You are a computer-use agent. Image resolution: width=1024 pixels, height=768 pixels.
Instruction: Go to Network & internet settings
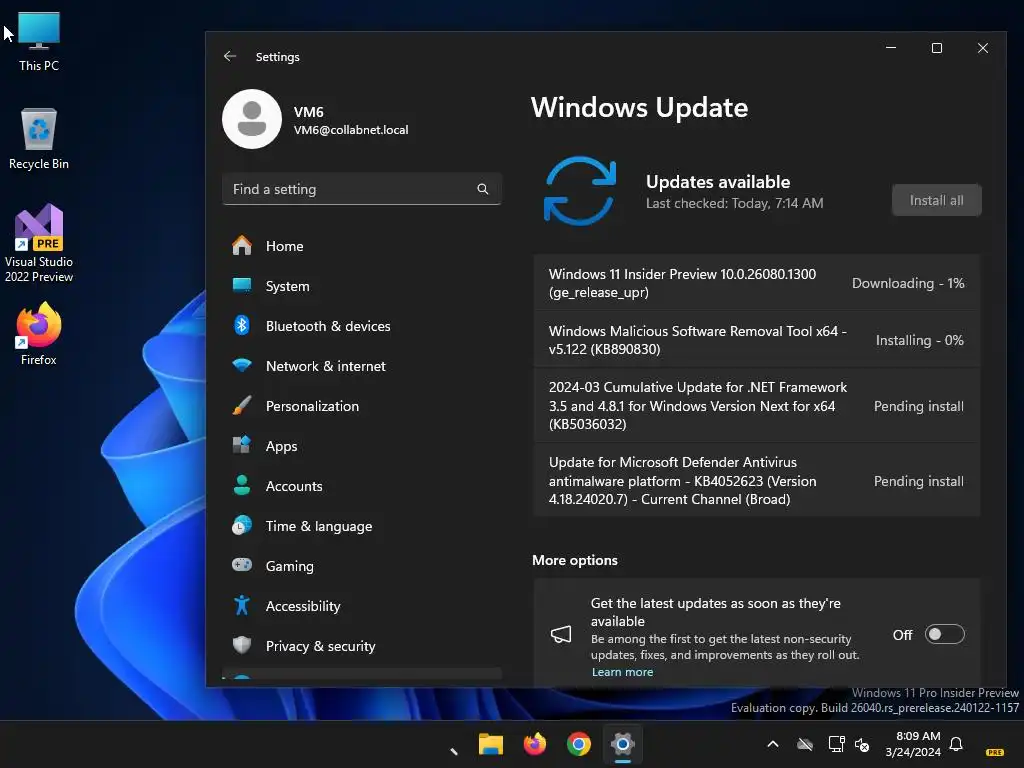point(361,365)
